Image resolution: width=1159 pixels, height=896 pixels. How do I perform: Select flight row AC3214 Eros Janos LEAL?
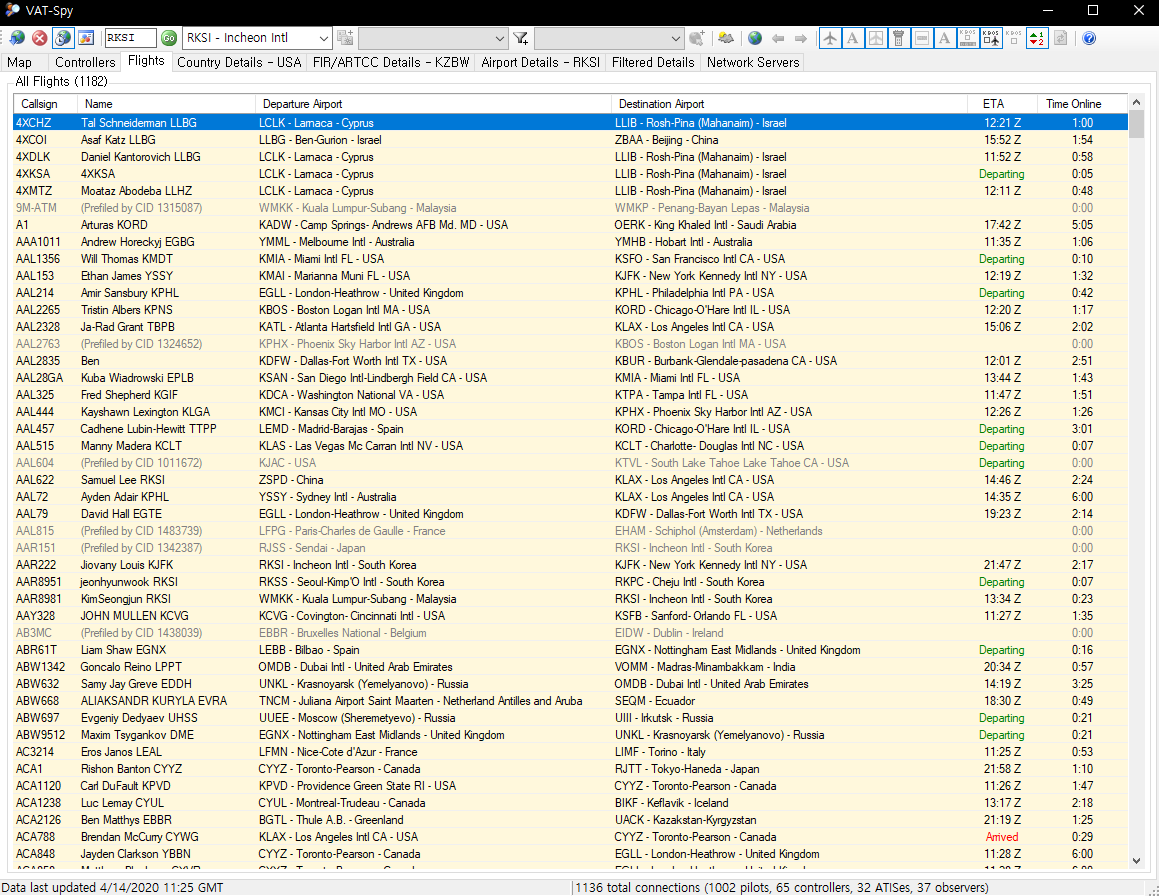[x=571, y=752]
